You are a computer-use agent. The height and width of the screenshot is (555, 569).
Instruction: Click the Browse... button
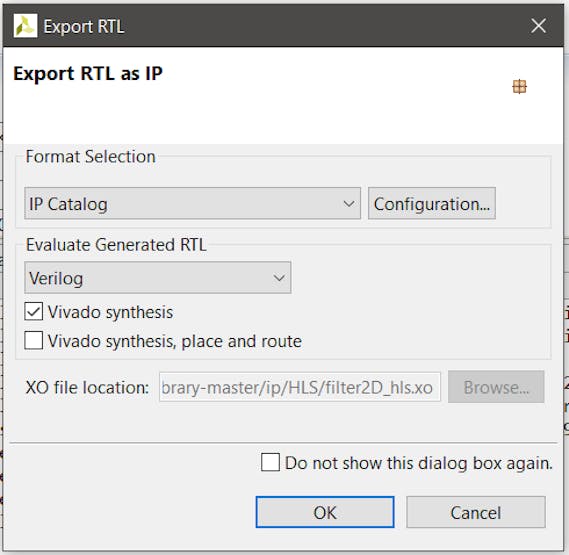tap(496, 387)
